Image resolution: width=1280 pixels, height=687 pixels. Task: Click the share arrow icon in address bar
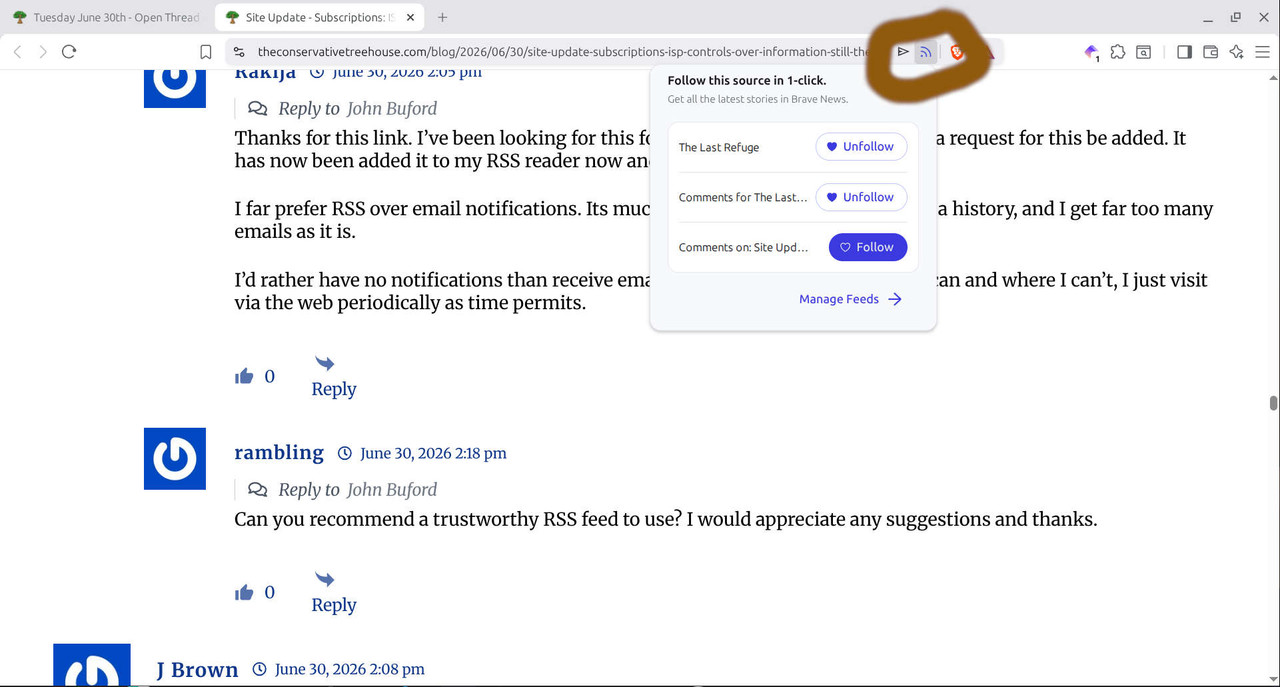point(903,52)
